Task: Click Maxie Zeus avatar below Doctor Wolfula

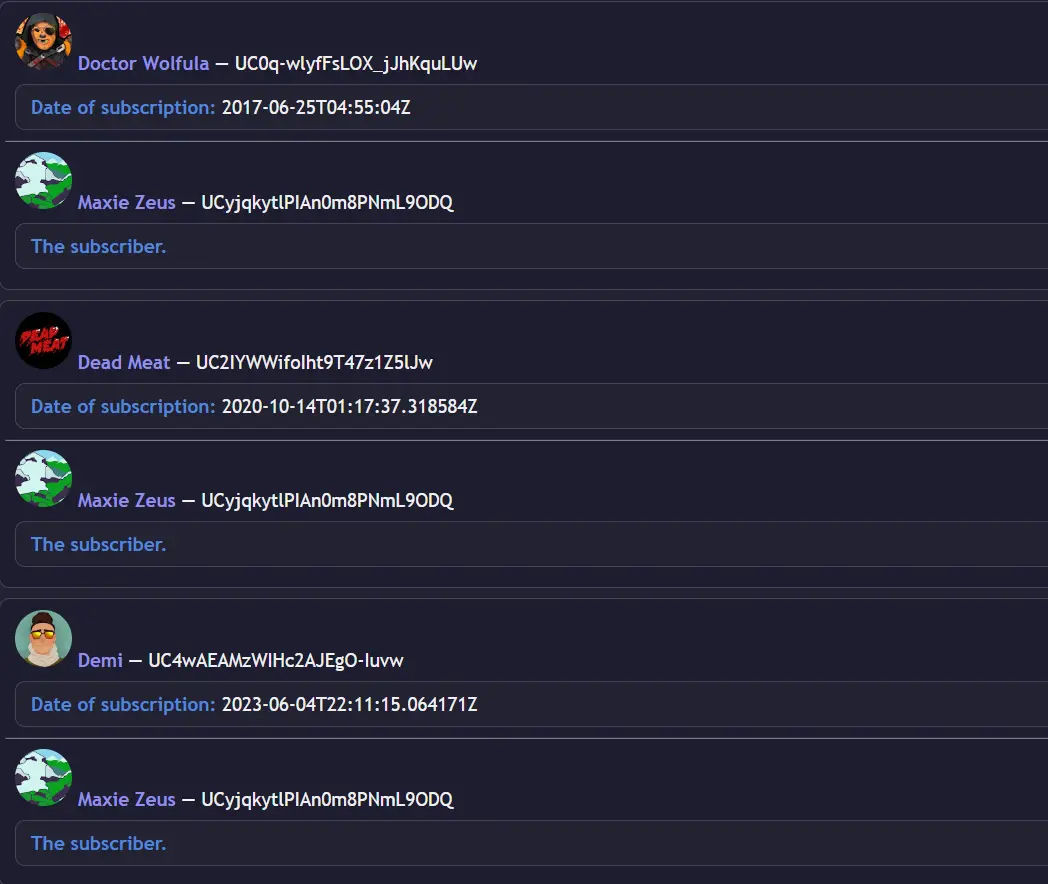Action: (43, 180)
